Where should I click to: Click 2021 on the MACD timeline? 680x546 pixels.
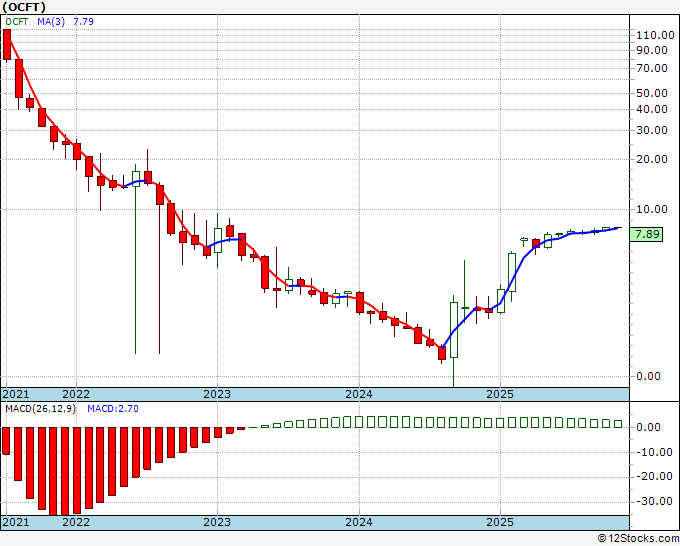pyautogui.click(x=16, y=522)
